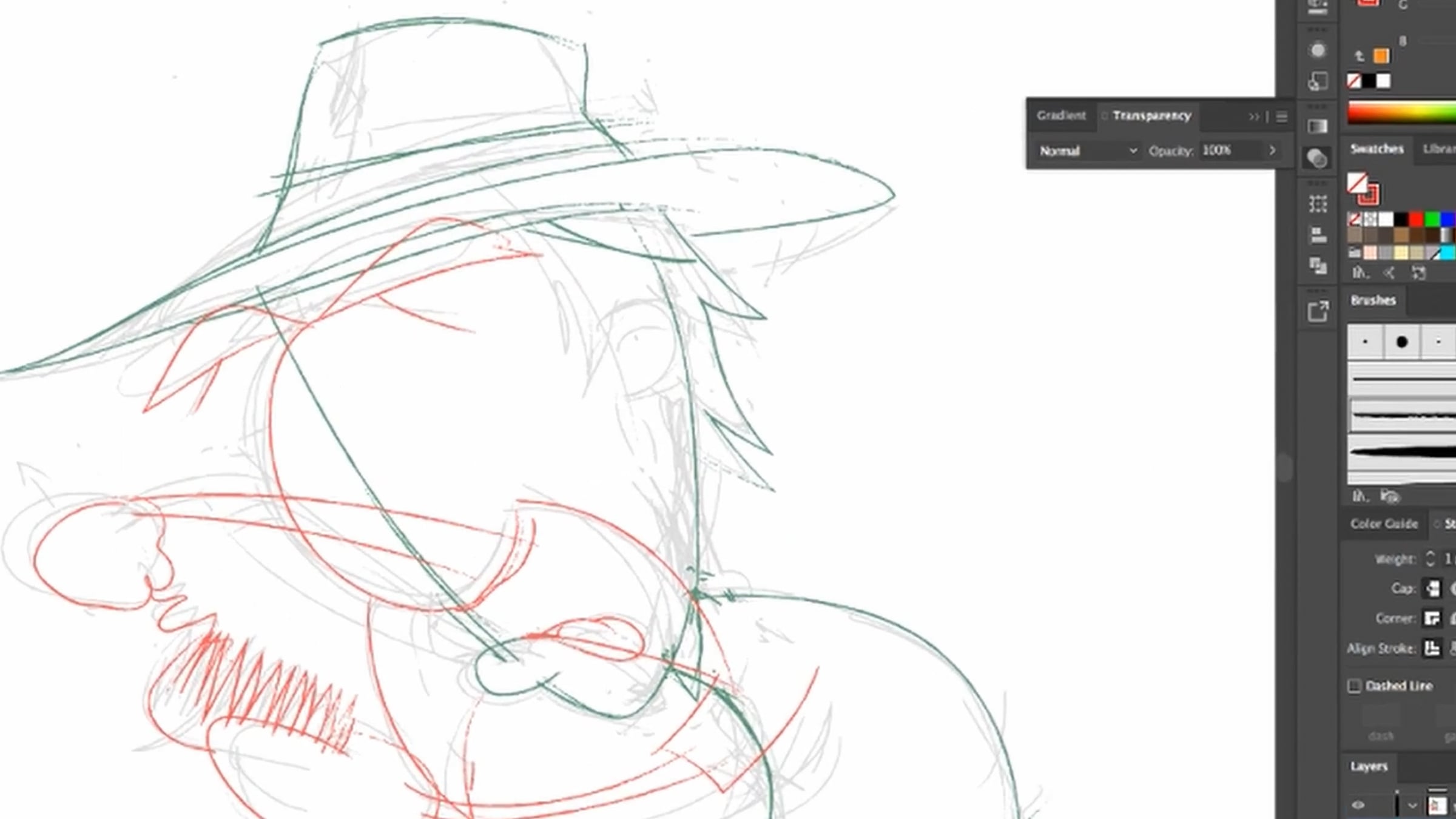
Task: Open the Transparency panel menu
Action: point(1282,116)
